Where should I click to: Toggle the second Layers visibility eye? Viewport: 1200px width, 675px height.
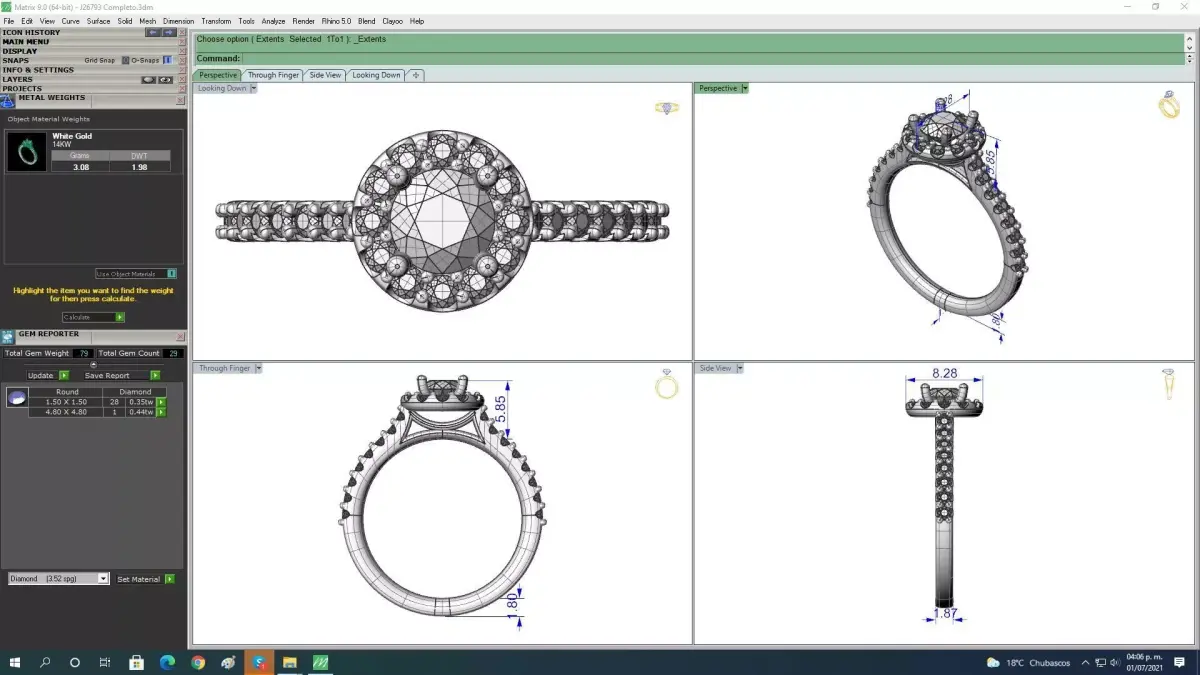coord(166,79)
